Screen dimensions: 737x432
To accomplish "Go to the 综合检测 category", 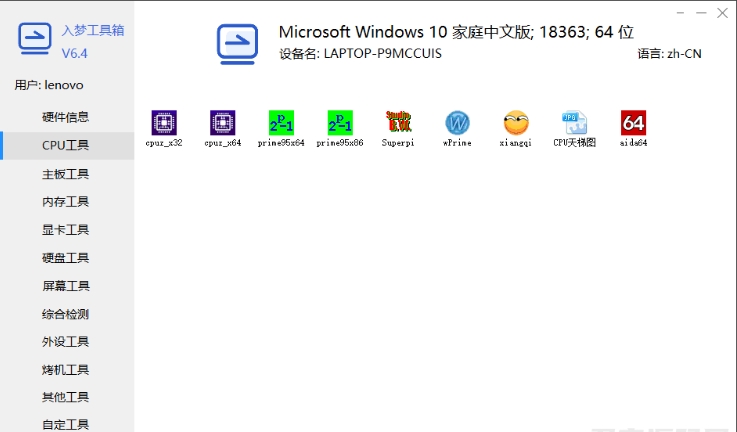I will tap(65, 314).
